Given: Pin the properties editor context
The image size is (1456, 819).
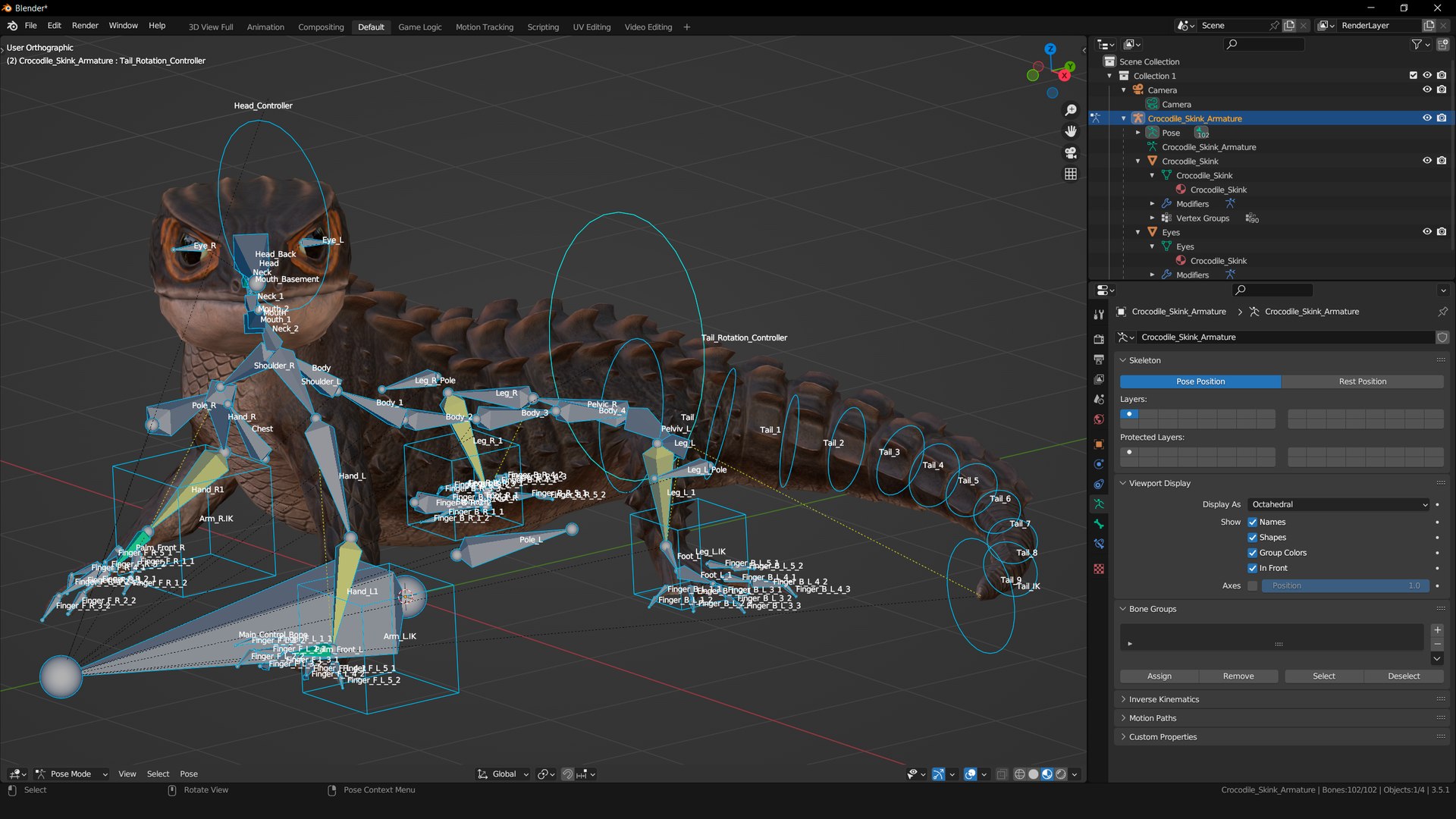Looking at the screenshot, I should pos(1442,312).
